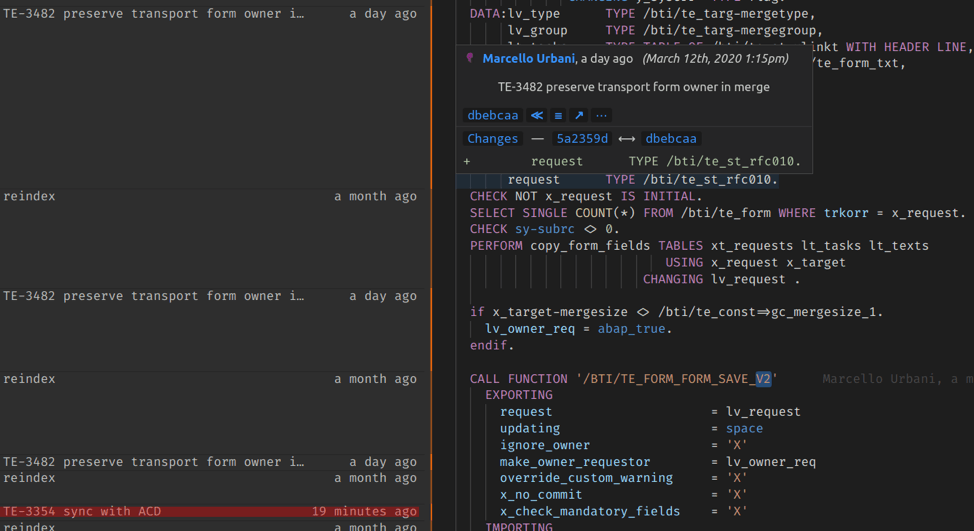Click highlighted code line 'request TYPE /bti/te_st_rfc010.'
The width and height of the screenshot is (974, 531).
(643, 179)
